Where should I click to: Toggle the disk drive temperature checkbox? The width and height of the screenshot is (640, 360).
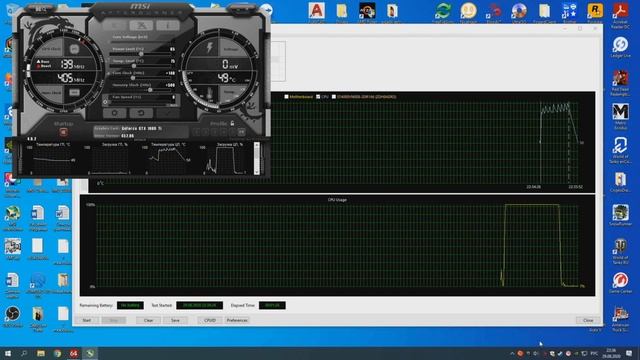pyautogui.click(x=334, y=97)
